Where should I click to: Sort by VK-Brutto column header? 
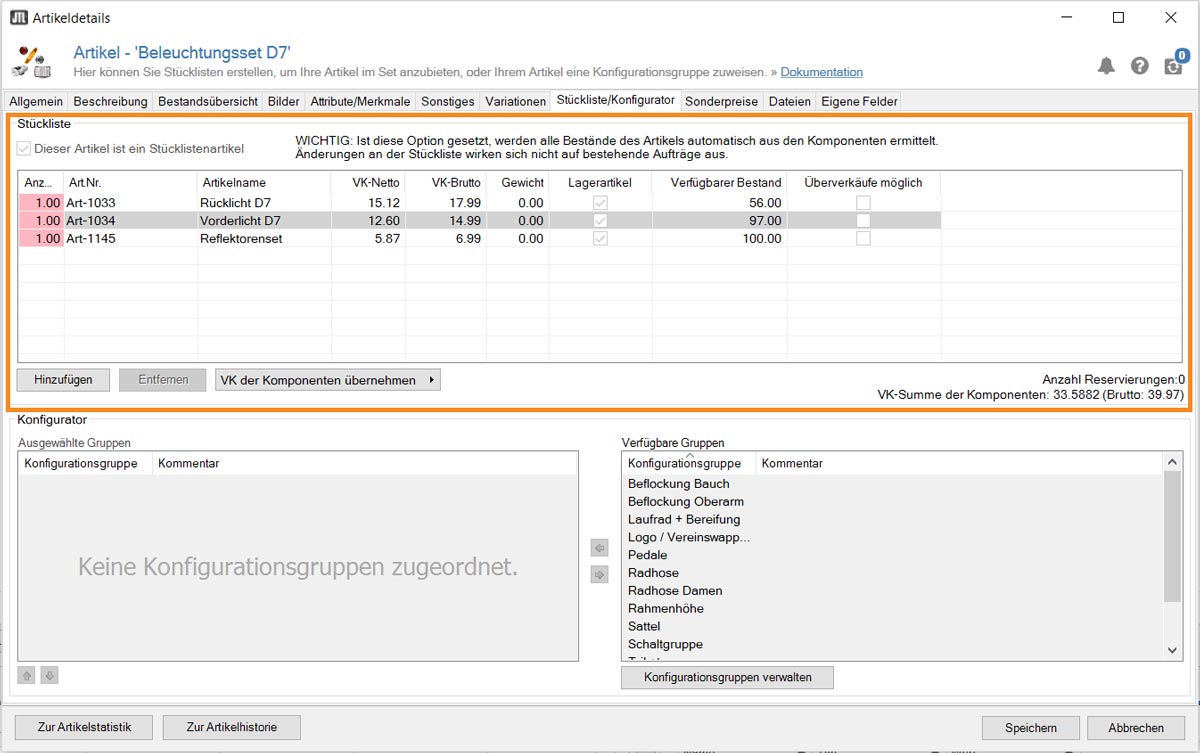[x=446, y=183]
